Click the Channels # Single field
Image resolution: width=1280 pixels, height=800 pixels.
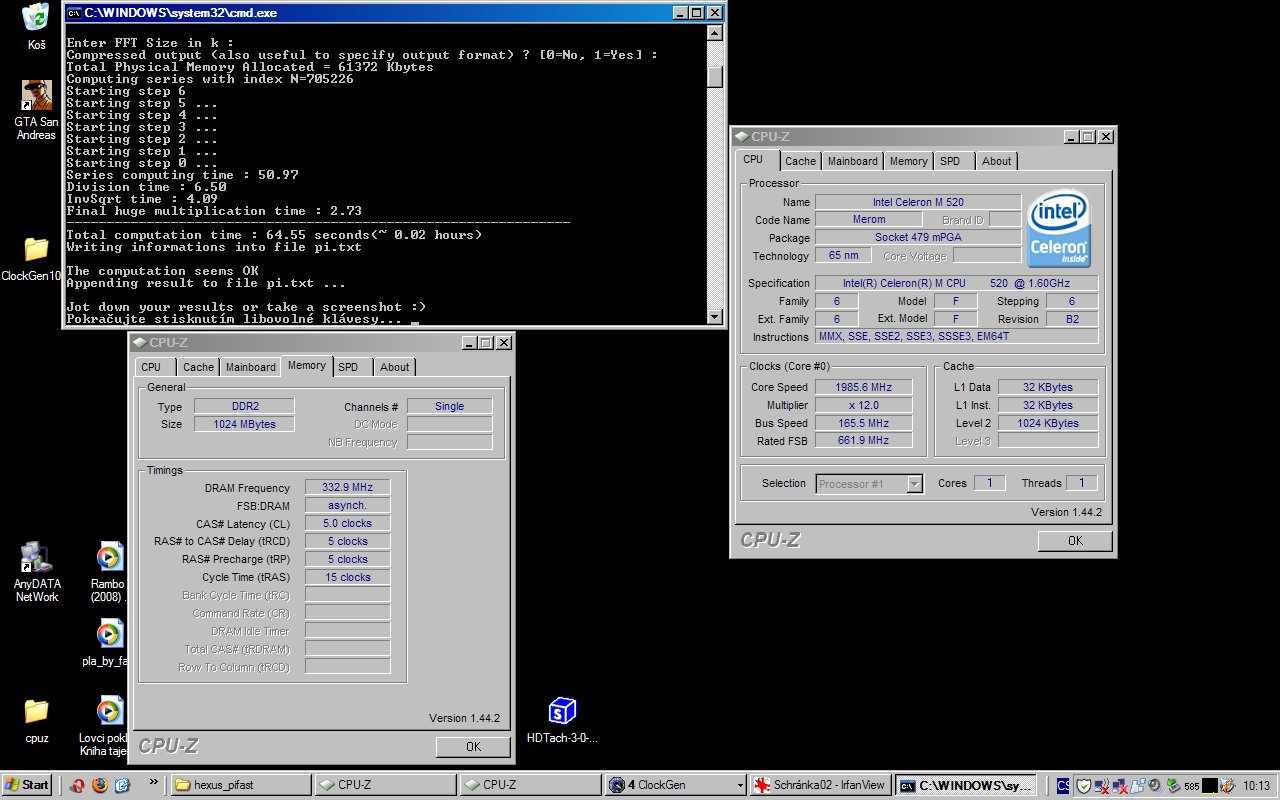click(450, 406)
